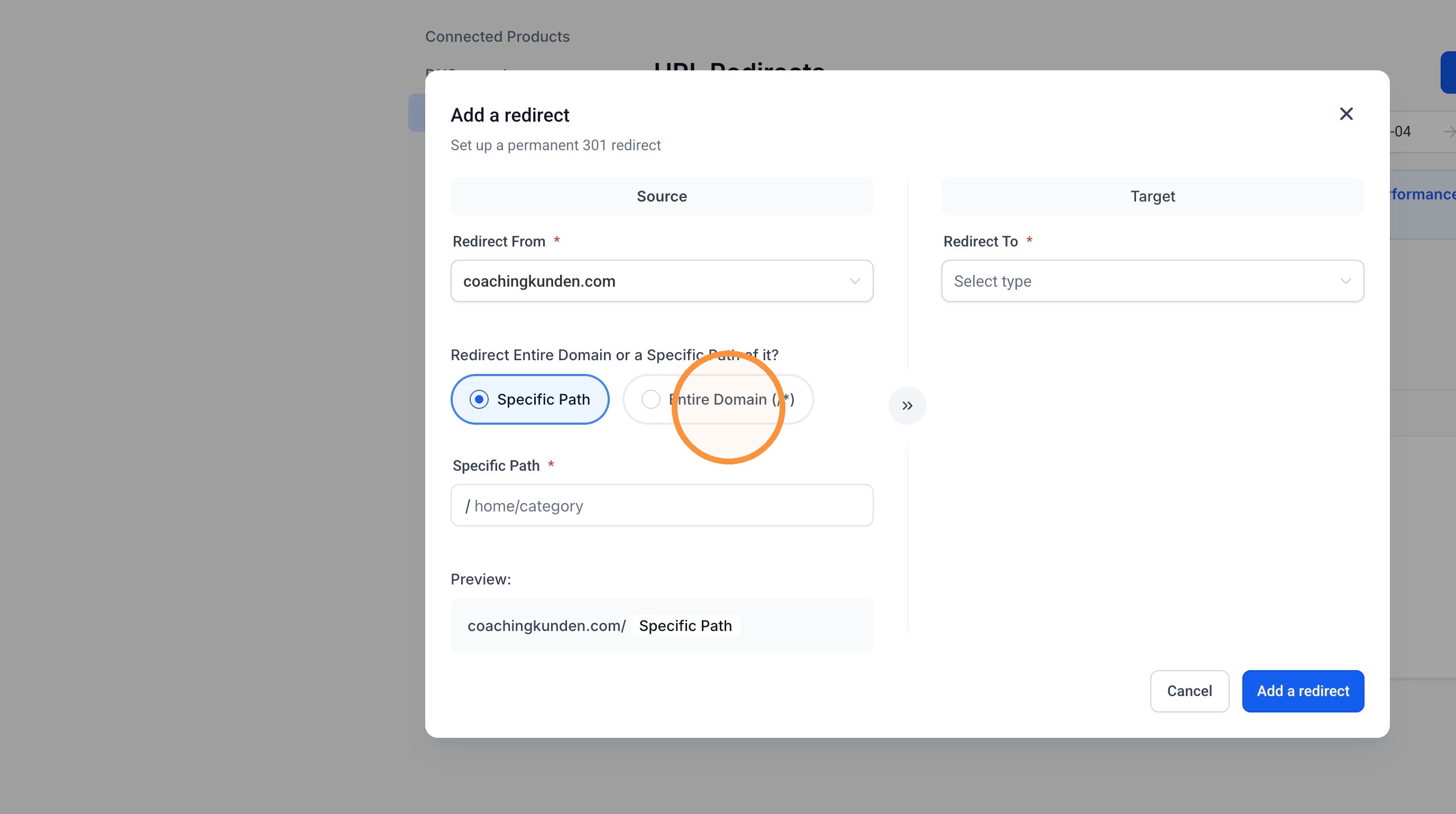Open the Redirect From domain dropdown
Screen dimensions: 1456x814
(662, 281)
